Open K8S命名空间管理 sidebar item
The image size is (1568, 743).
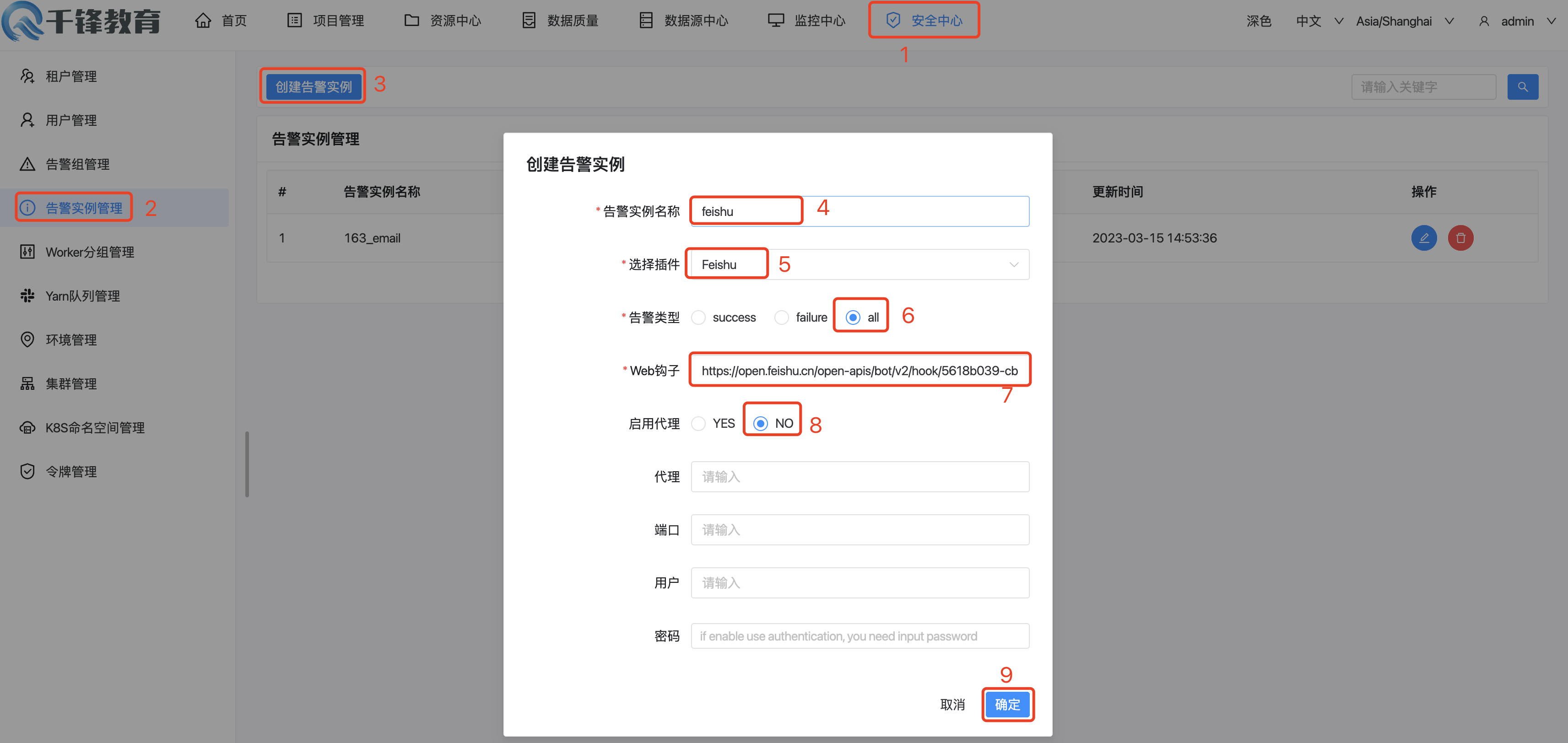coord(94,428)
